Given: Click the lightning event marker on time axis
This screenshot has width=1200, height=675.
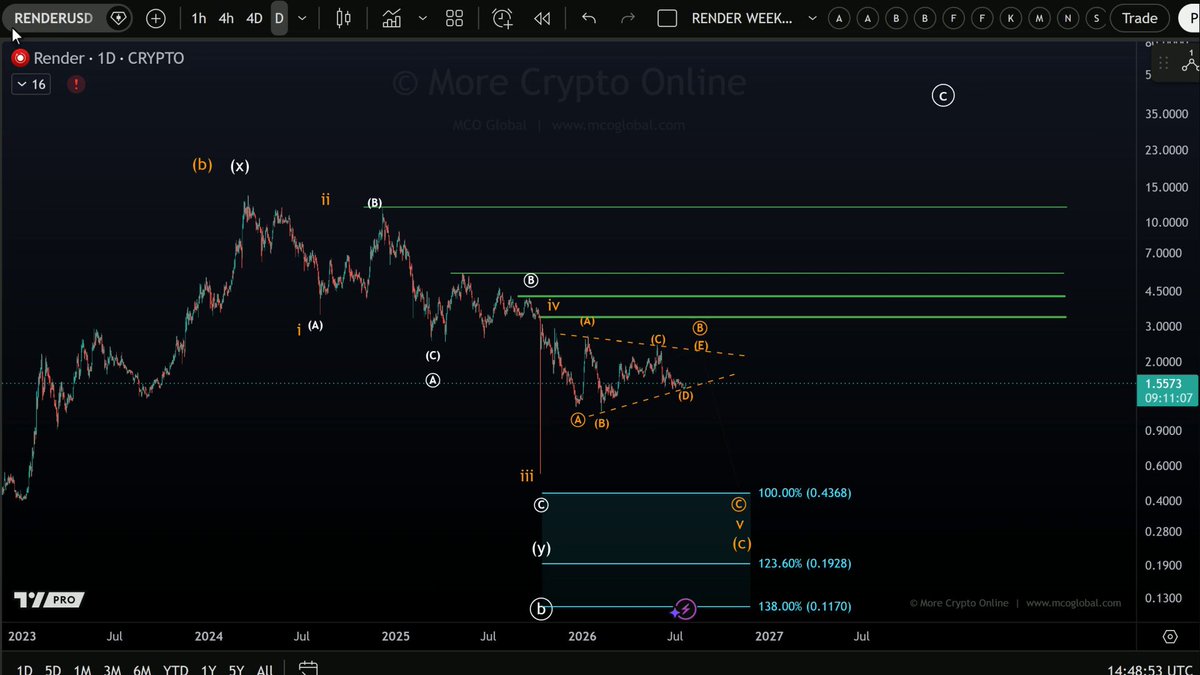Looking at the screenshot, I should click(x=685, y=609).
